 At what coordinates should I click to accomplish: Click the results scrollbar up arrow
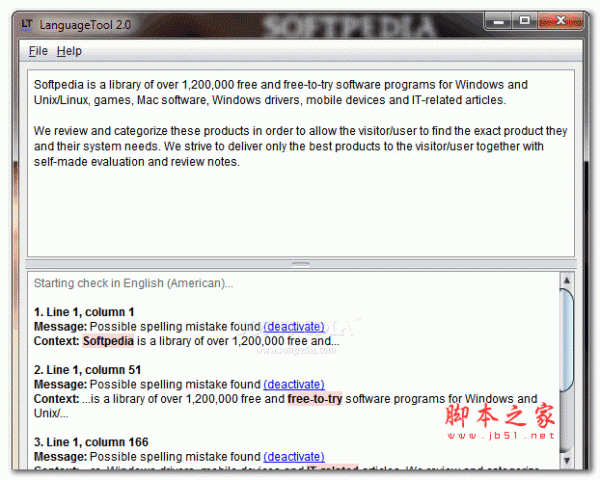pyautogui.click(x=567, y=280)
